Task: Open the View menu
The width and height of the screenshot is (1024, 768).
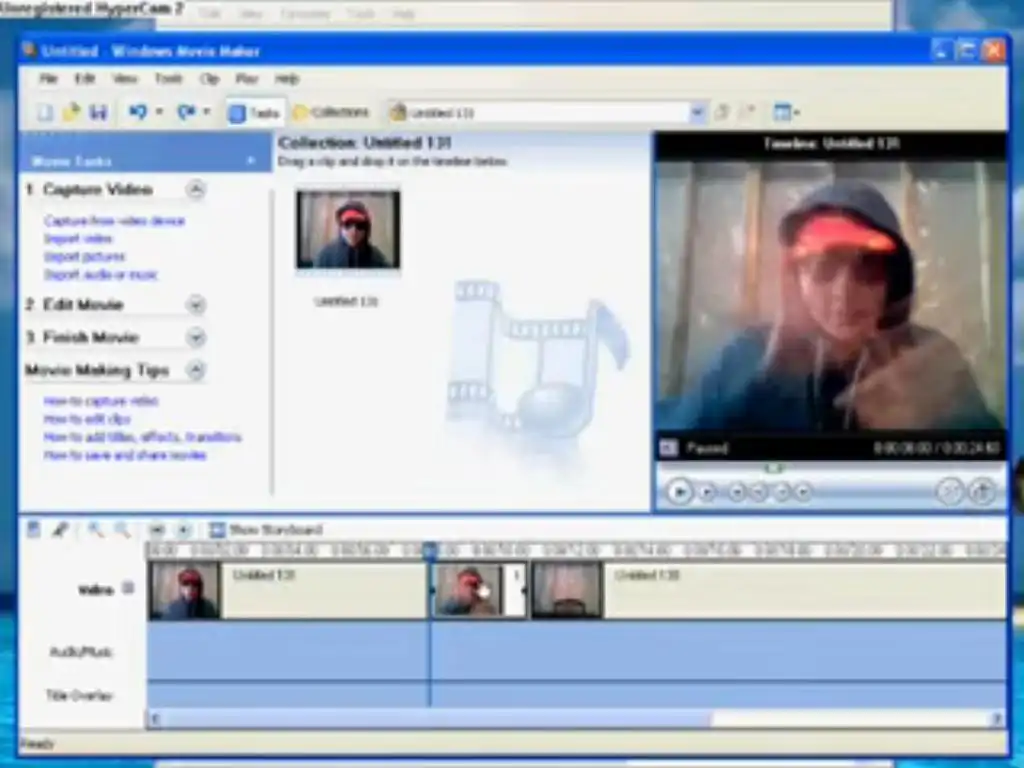Action: (124, 79)
